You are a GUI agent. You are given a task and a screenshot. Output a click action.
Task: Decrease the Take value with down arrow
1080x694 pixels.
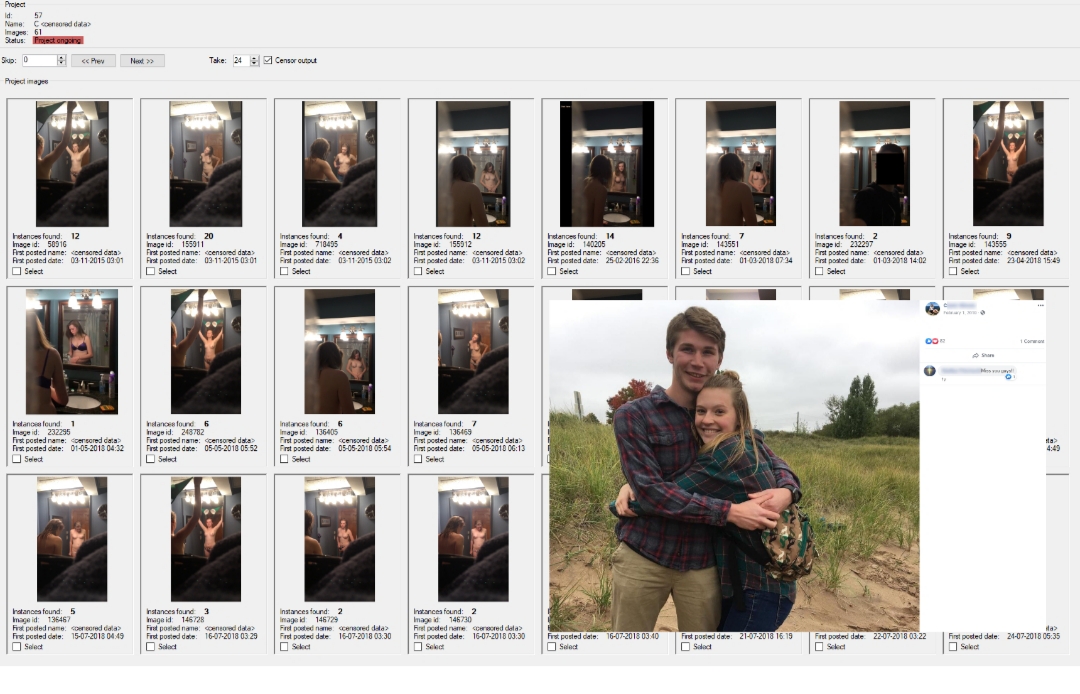[x=254, y=64]
